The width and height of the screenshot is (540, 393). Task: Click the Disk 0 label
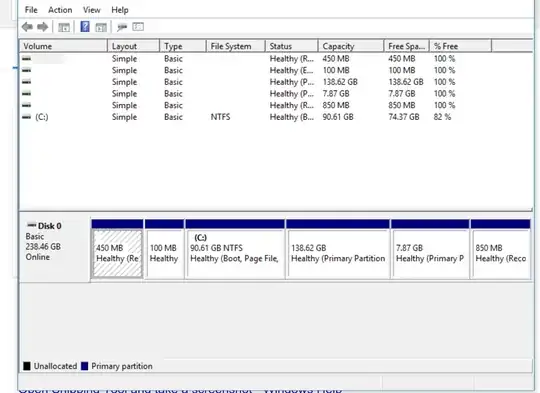[x=50, y=226]
